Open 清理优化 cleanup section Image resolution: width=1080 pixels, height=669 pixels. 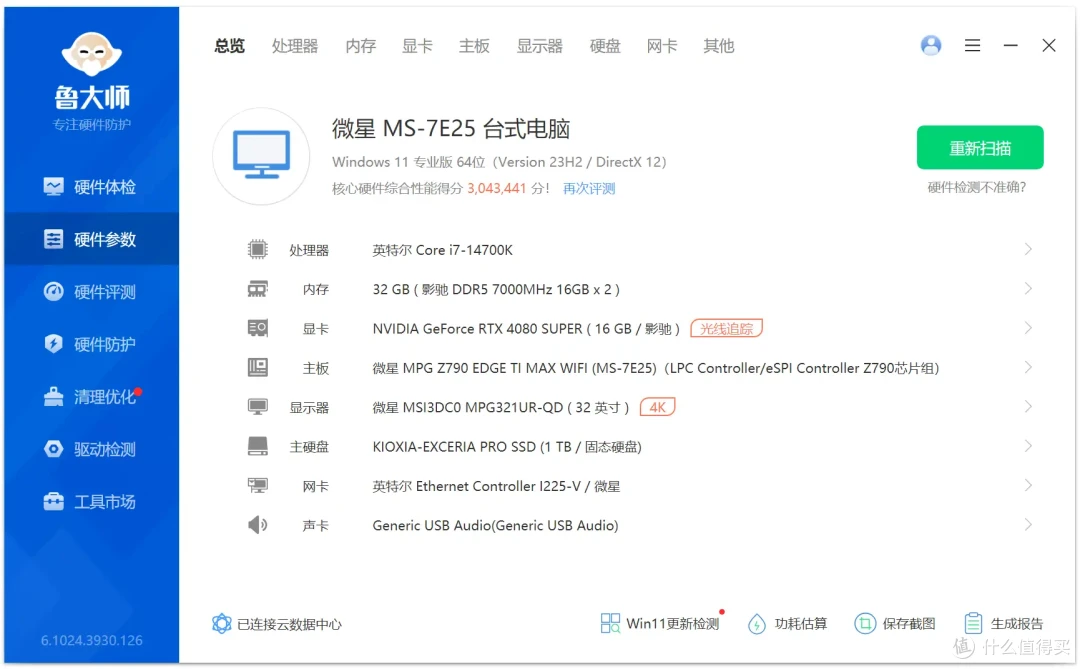pyautogui.click(x=90, y=396)
